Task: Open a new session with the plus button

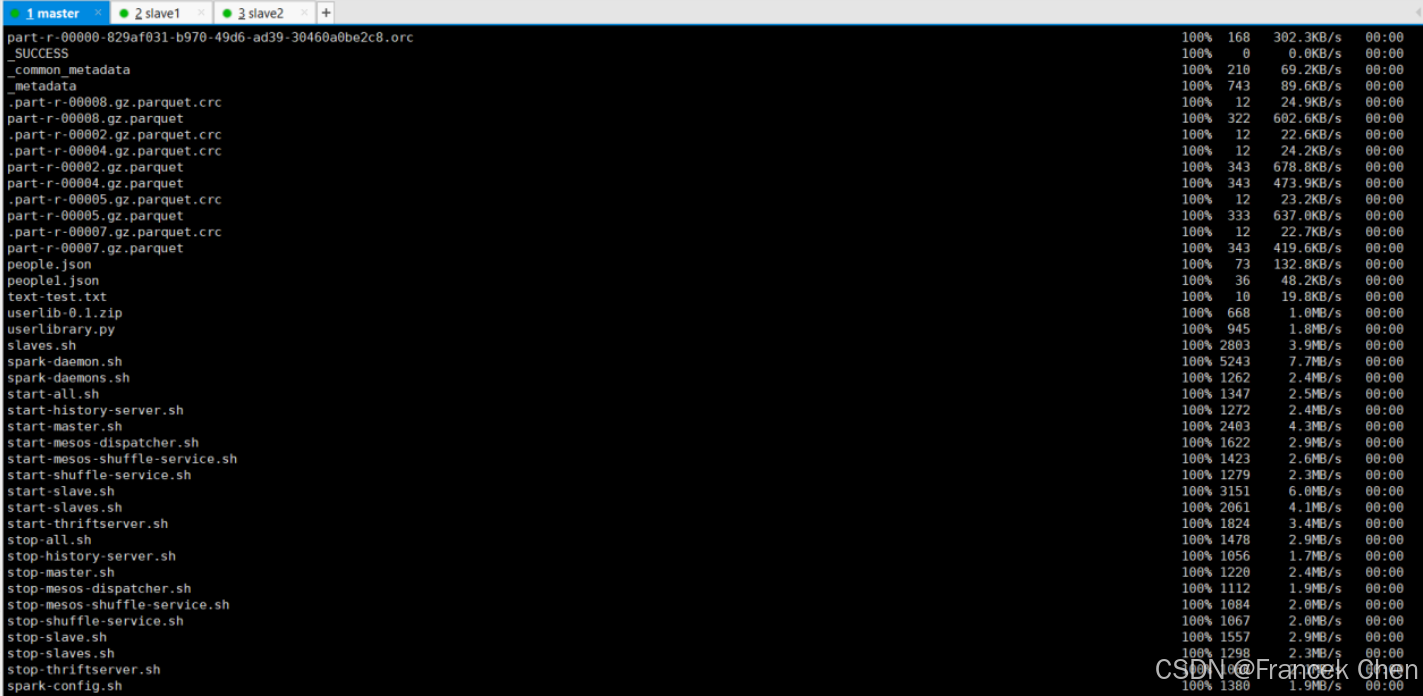Action: click(325, 13)
